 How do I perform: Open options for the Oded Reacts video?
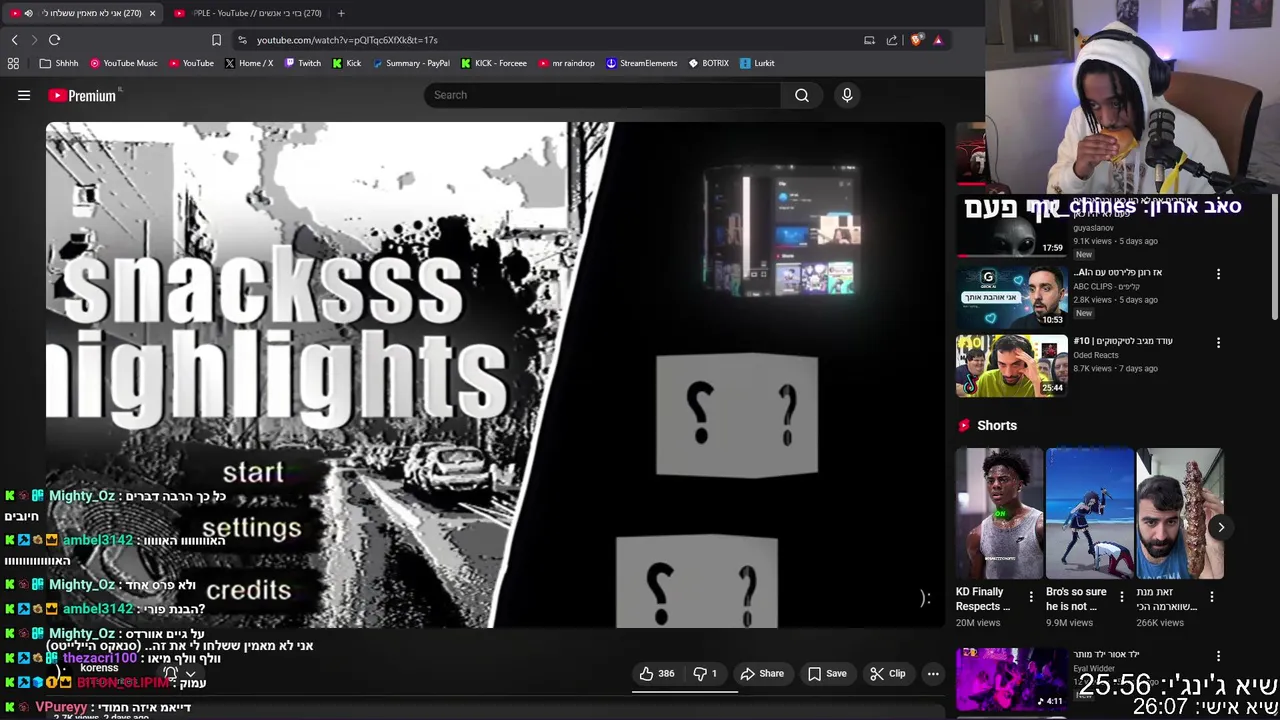click(x=1218, y=343)
